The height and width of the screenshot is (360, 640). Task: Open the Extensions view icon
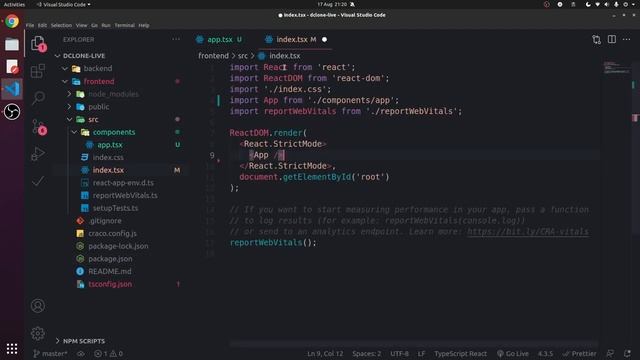[38, 71]
